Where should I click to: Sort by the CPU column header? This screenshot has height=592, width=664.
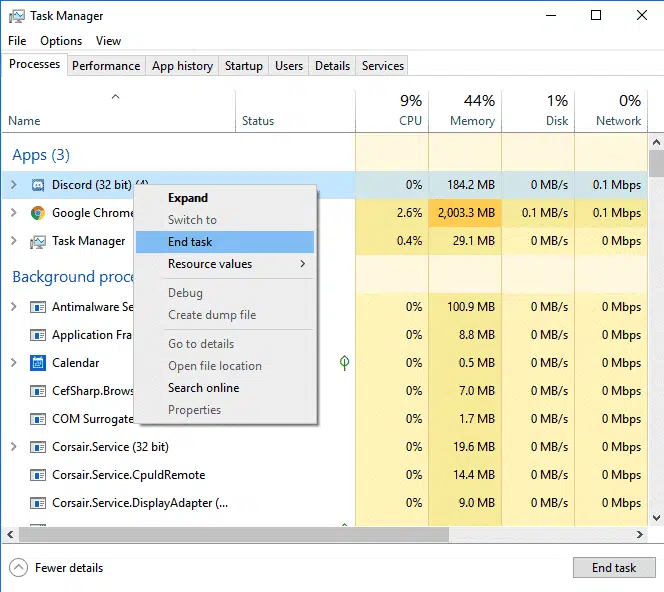pyautogui.click(x=392, y=111)
